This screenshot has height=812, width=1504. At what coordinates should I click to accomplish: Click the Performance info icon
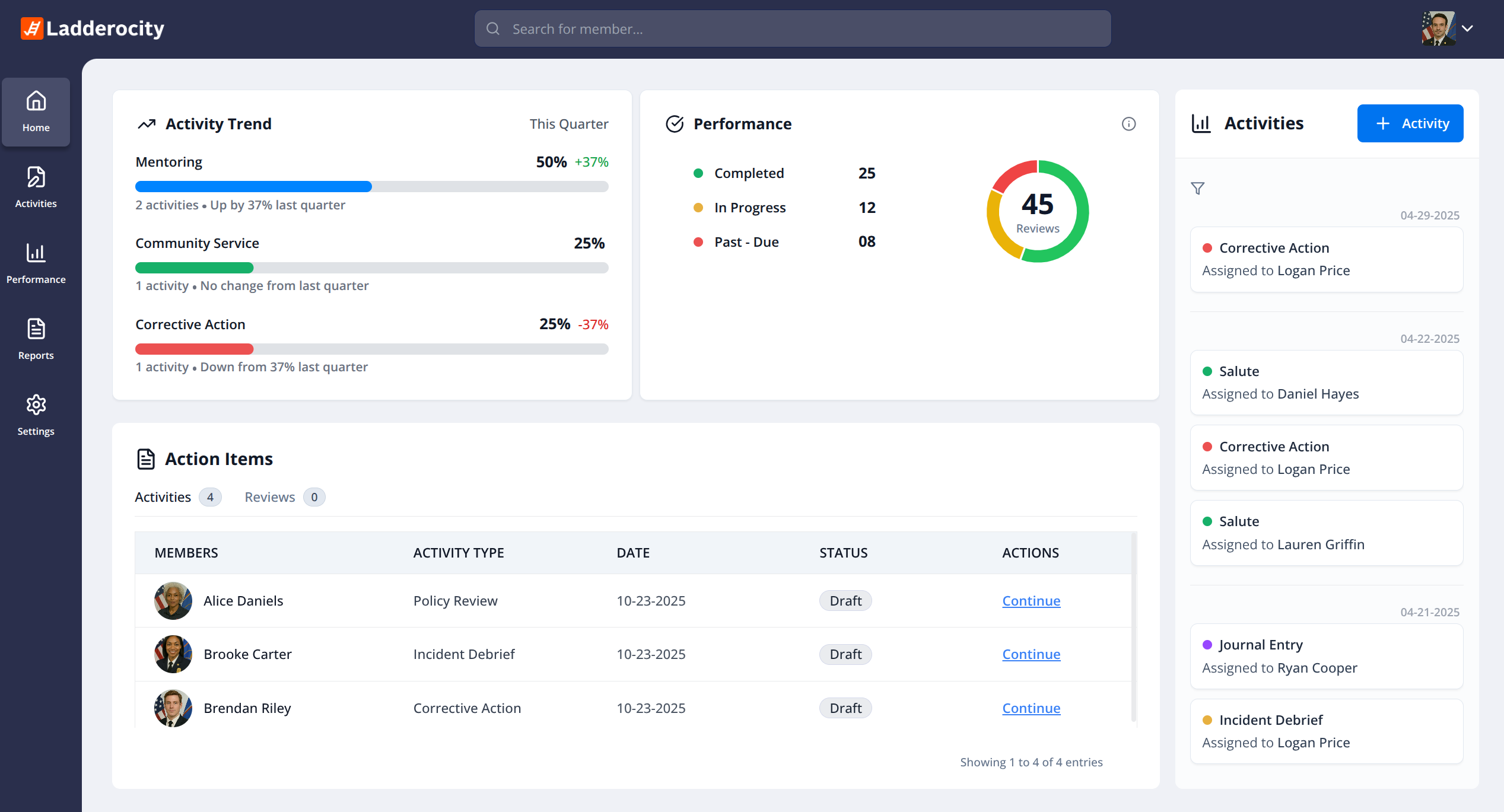pyautogui.click(x=1128, y=124)
